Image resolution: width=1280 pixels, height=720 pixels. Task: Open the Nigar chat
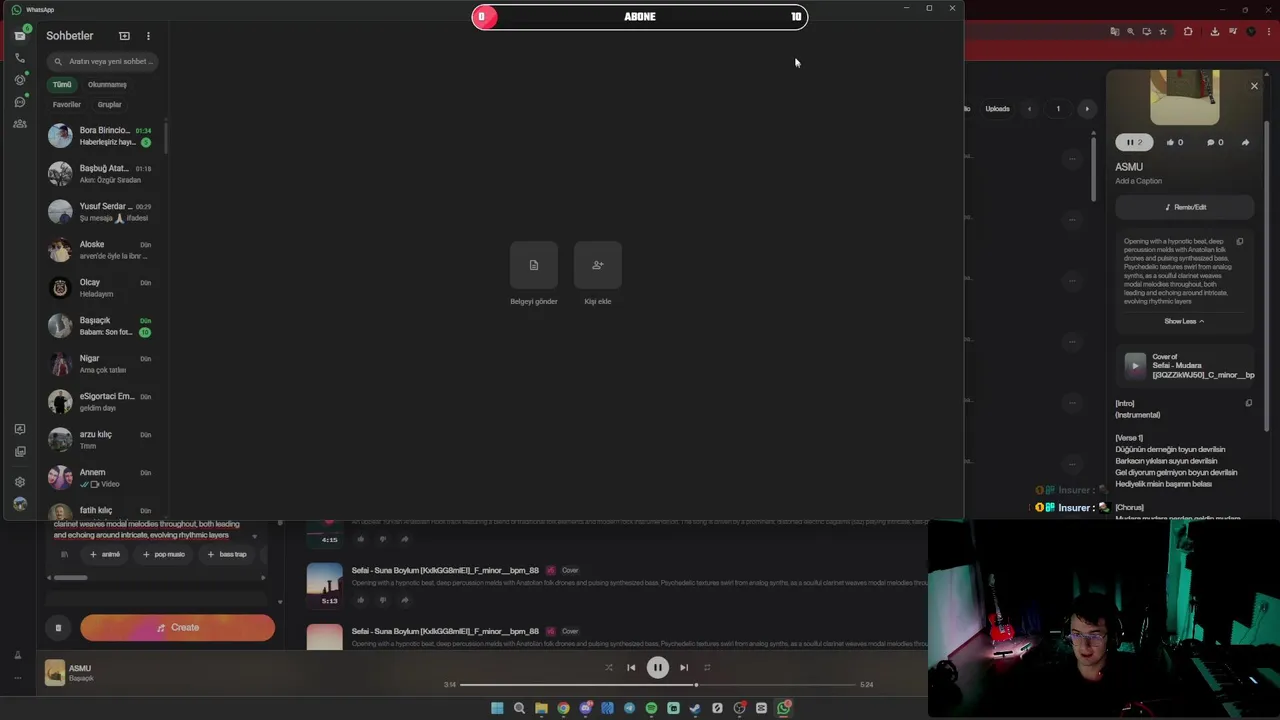(x=104, y=364)
